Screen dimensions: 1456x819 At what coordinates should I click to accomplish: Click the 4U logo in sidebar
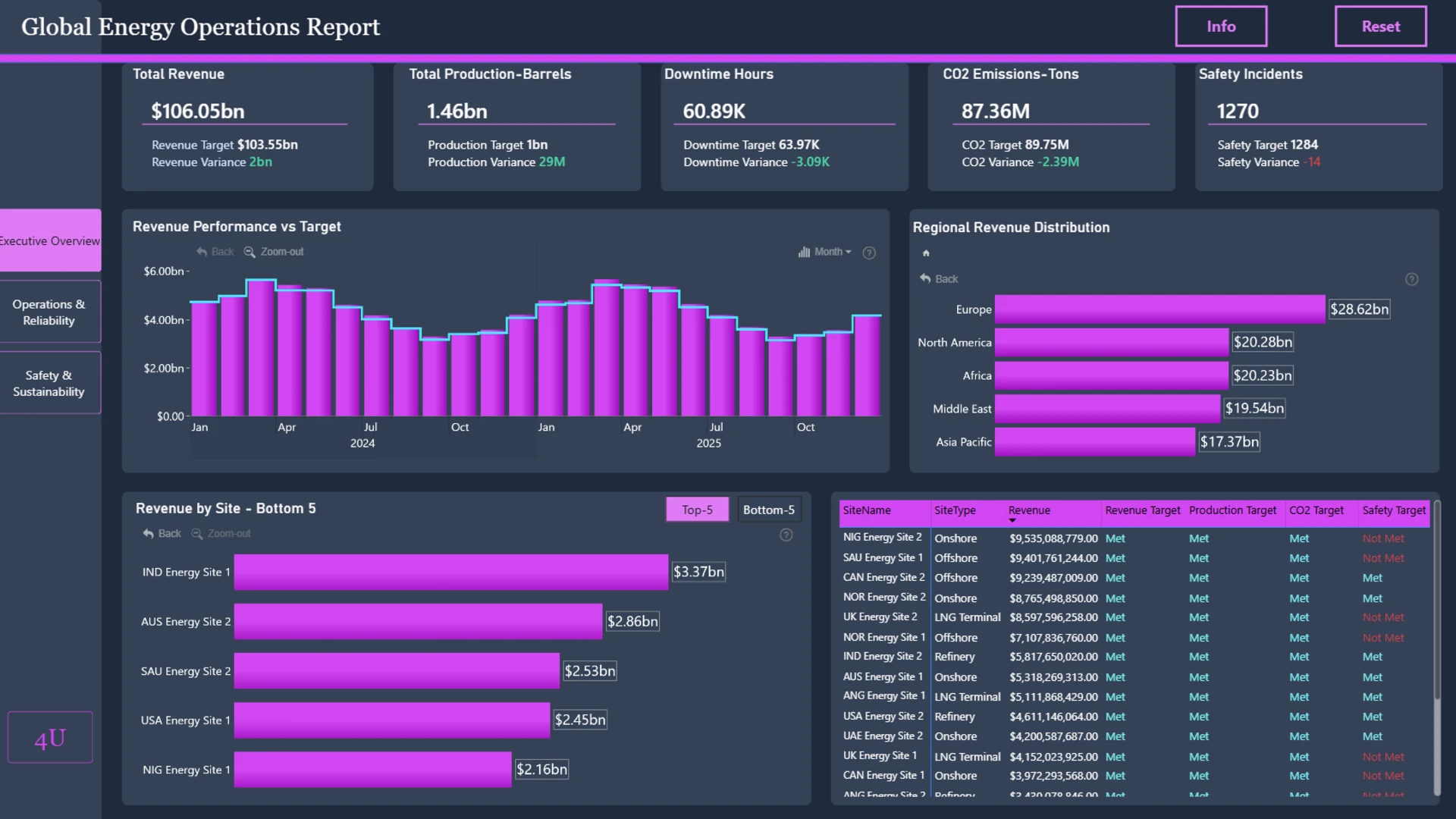pos(50,737)
